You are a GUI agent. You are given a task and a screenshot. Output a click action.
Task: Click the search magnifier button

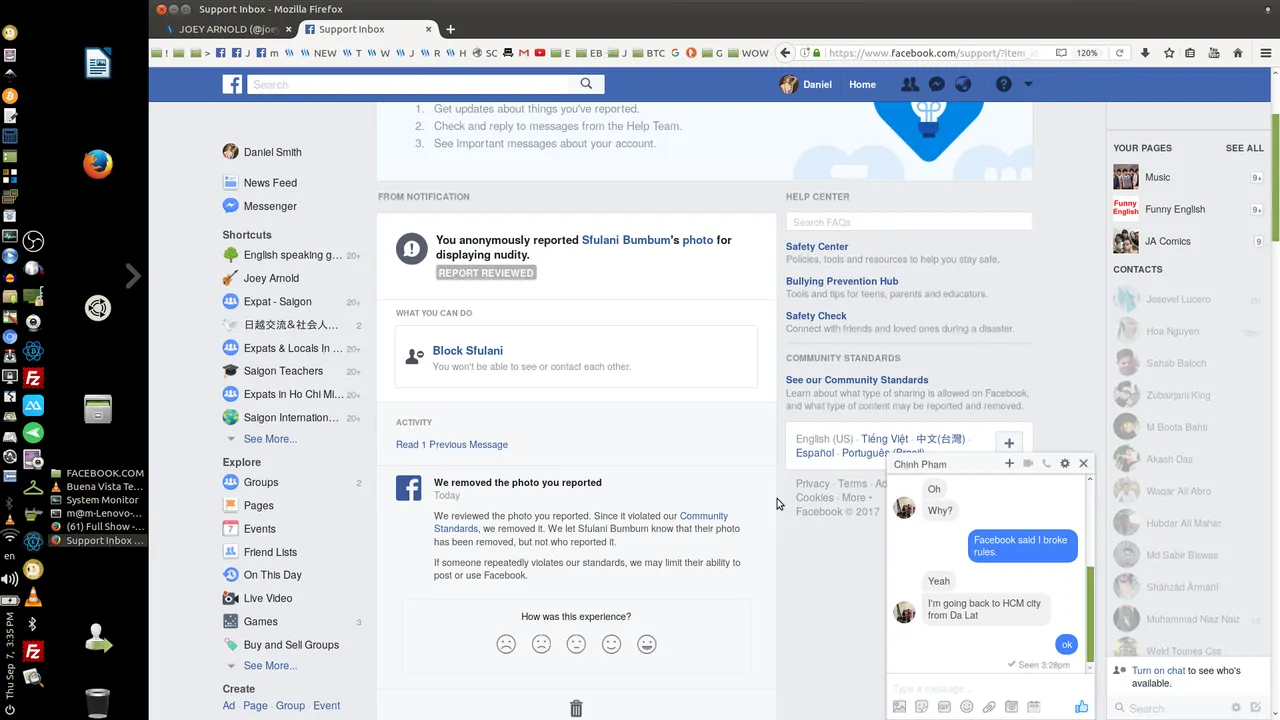(x=586, y=84)
